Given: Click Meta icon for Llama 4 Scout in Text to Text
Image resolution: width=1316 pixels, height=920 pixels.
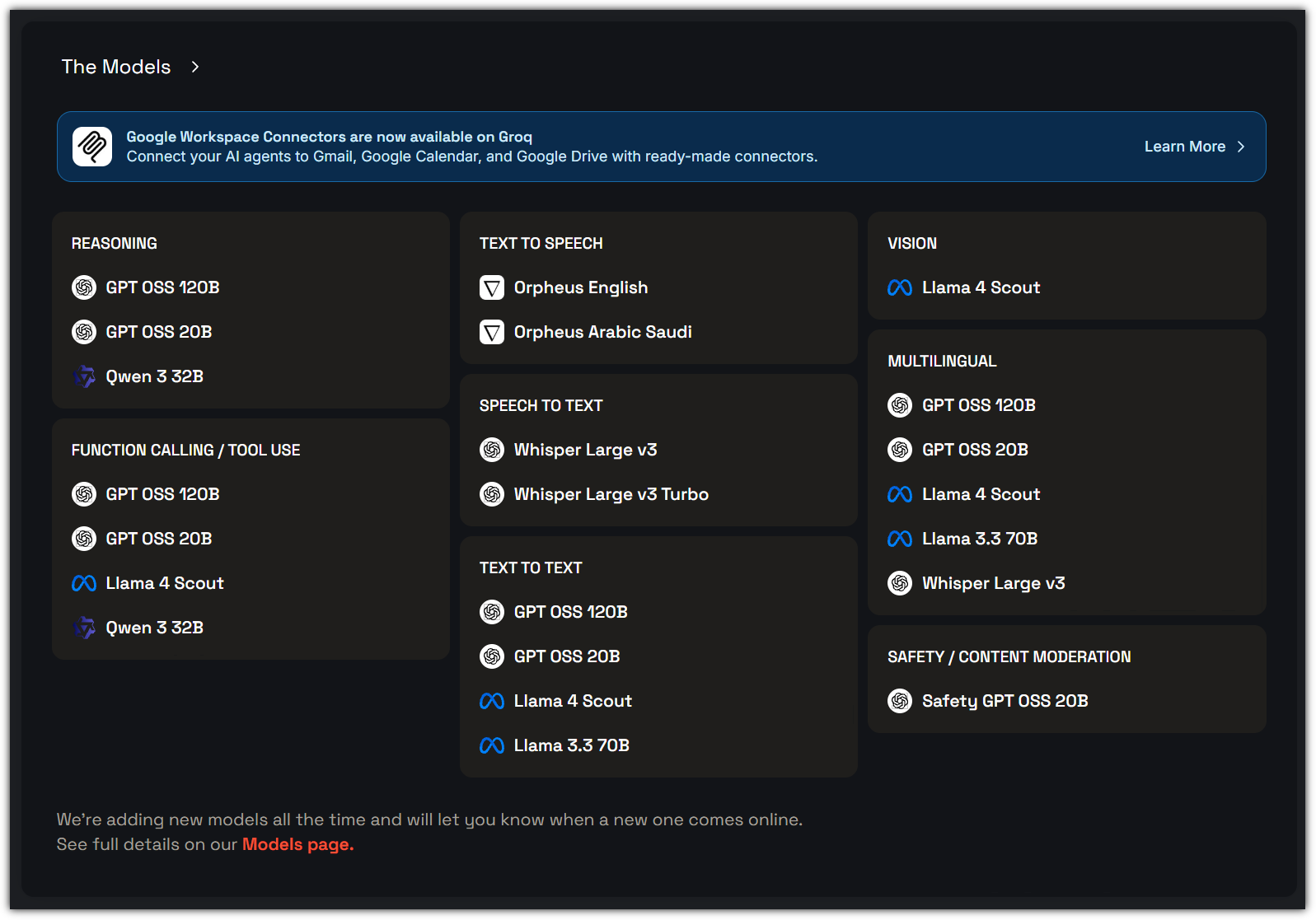Looking at the screenshot, I should (x=492, y=701).
